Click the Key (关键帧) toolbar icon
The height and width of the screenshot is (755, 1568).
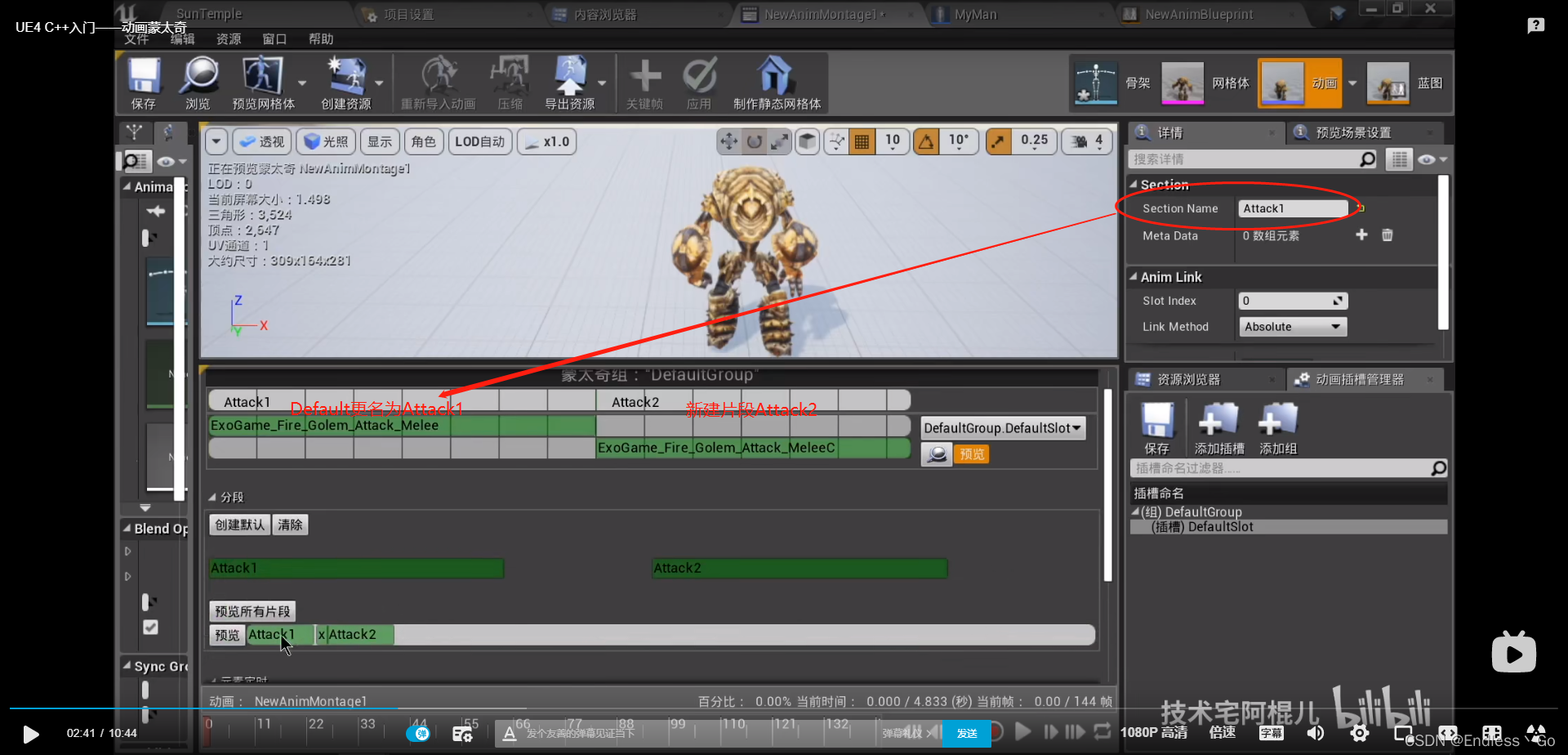[x=644, y=83]
